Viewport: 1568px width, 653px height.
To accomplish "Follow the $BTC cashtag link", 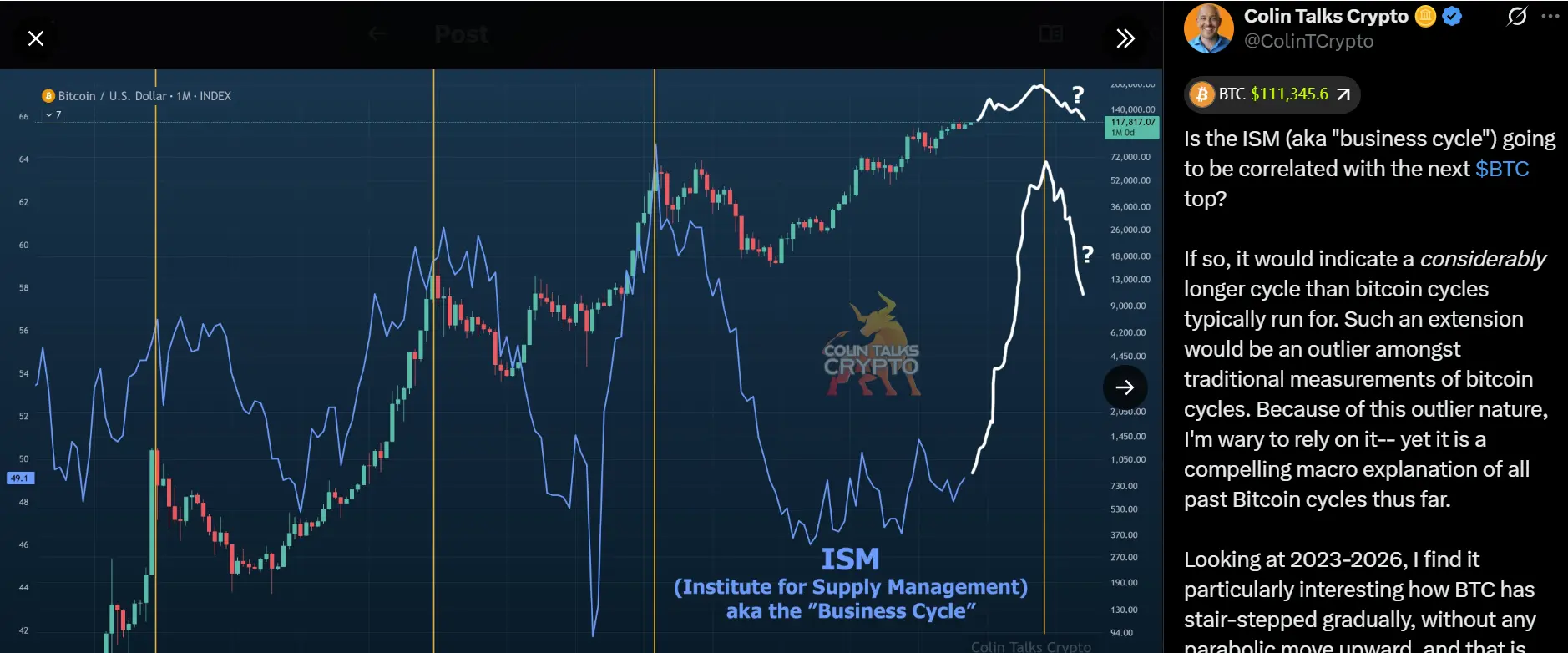I will (x=1502, y=169).
